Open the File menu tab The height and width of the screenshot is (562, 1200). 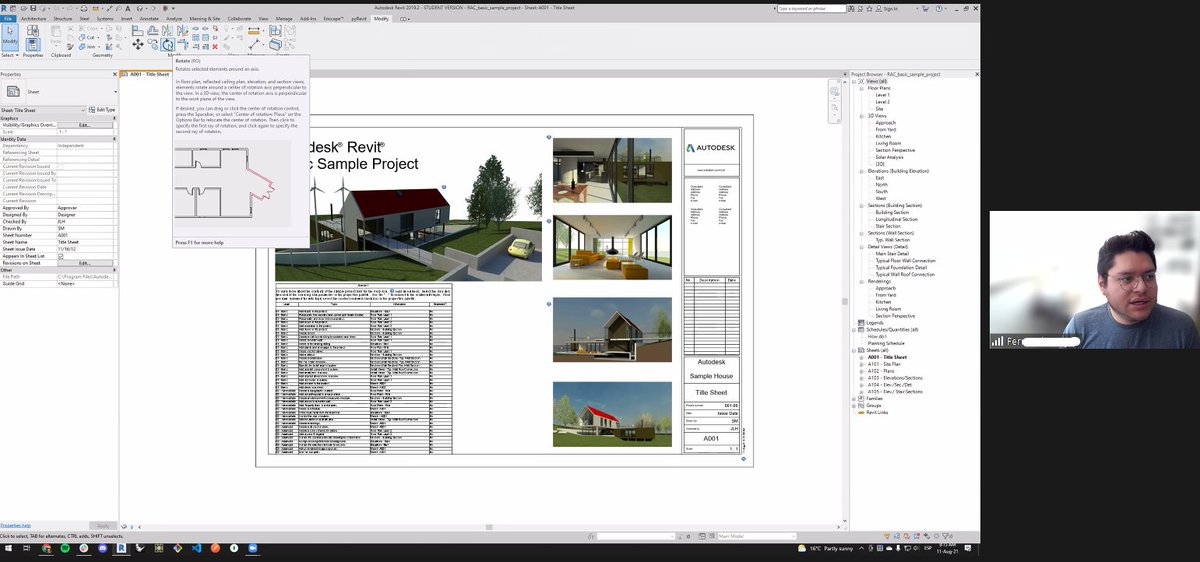[8, 18]
